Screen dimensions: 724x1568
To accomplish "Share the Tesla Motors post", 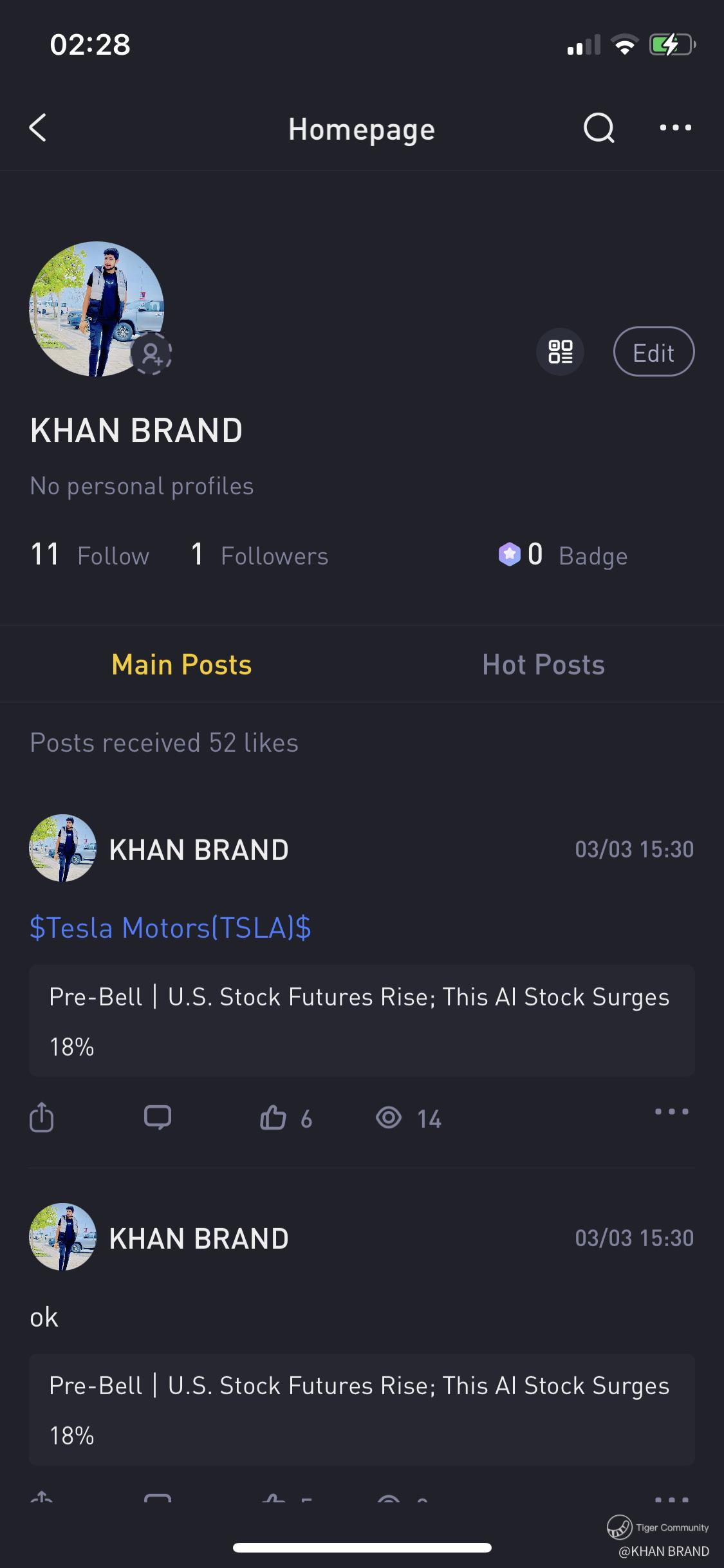I will [42, 1117].
